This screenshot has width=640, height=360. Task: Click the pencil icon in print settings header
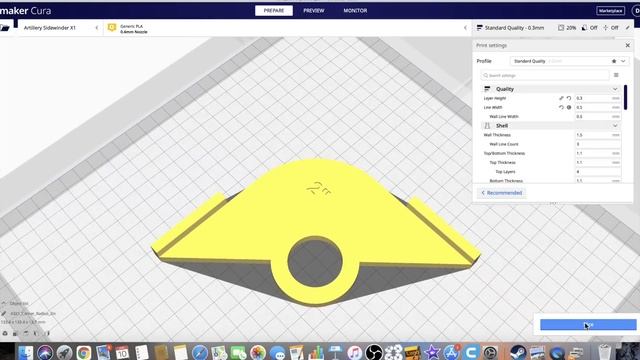click(627, 27)
